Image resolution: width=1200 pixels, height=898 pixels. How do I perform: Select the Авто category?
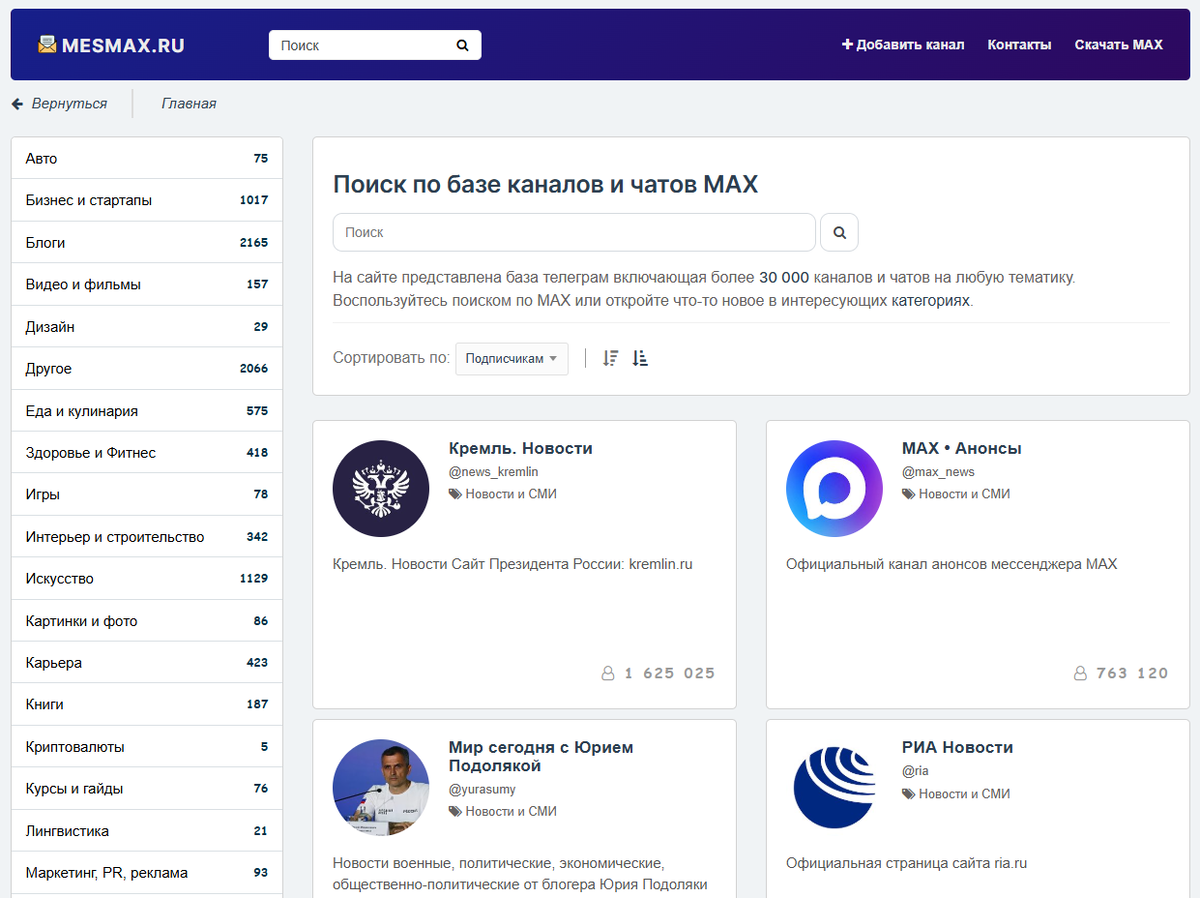(x=147, y=159)
